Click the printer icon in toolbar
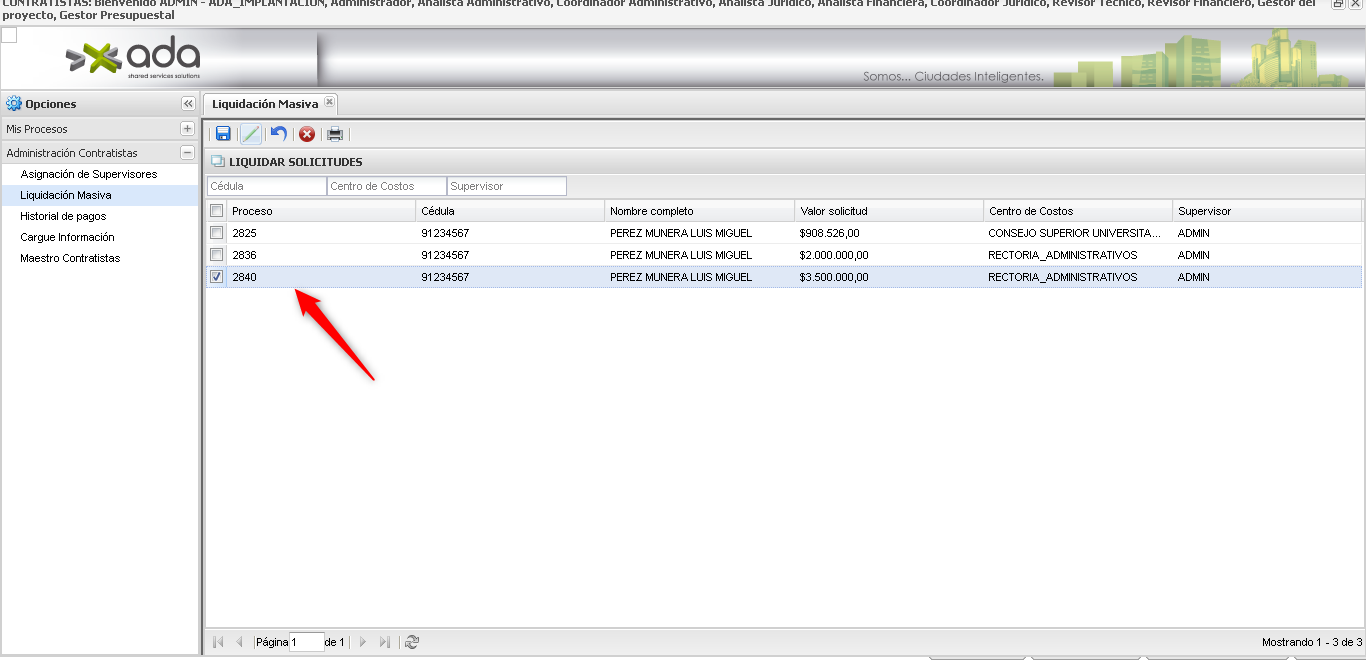 pyautogui.click(x=335, y=134)
